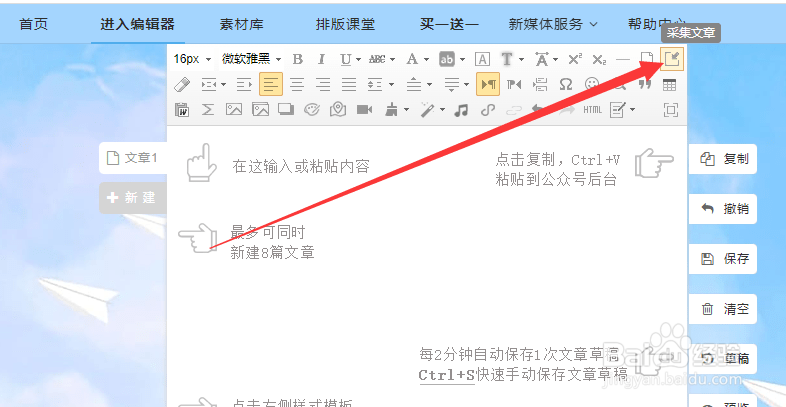Viewport: 786px width, 407px height.
Task: Click the 清空 clear button
Action: [x=723, y=309]
